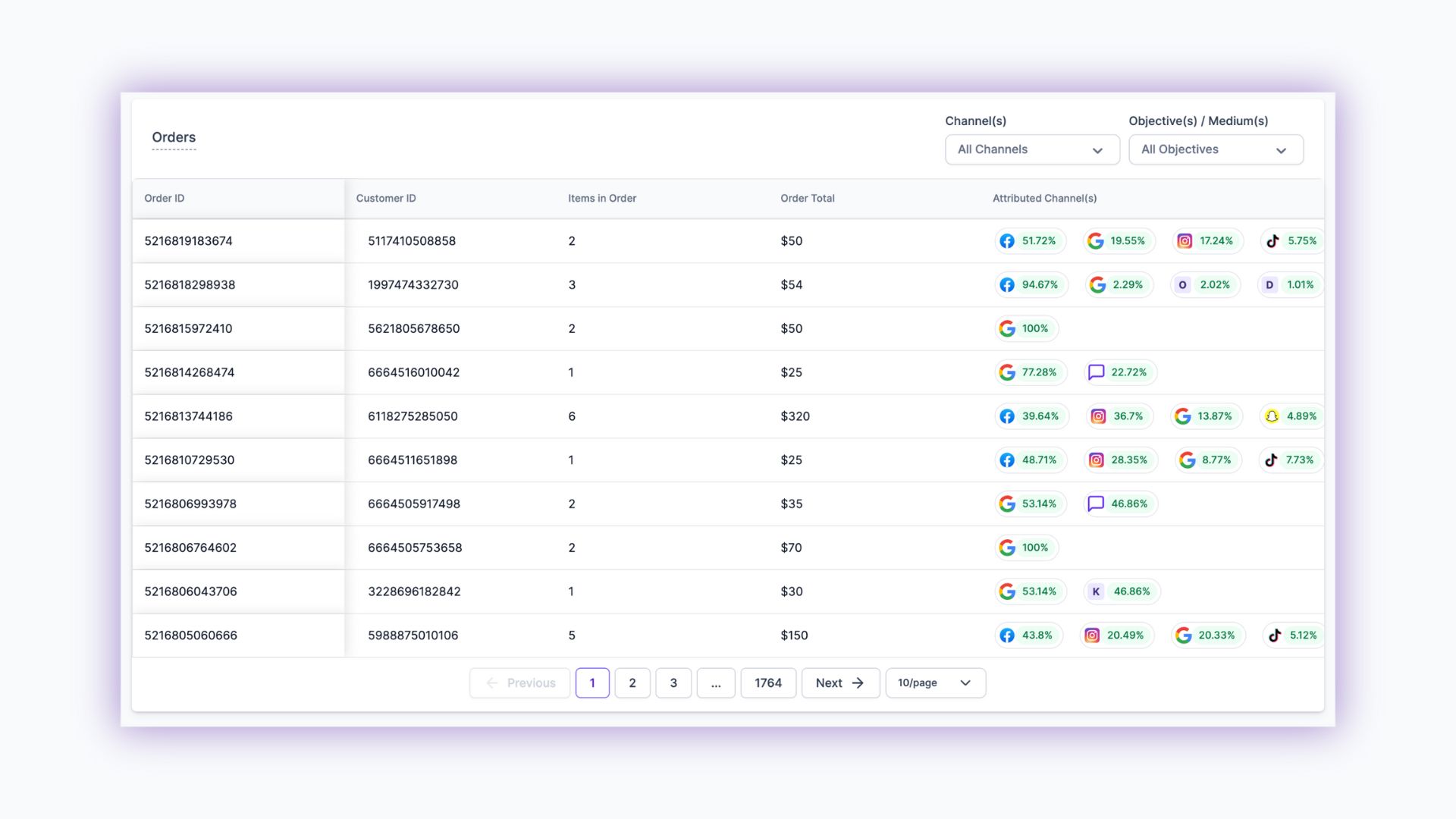Screen dimensions: 1456x819
Task: Open the 10/page size selector
Action: click(x=935, y=683)
